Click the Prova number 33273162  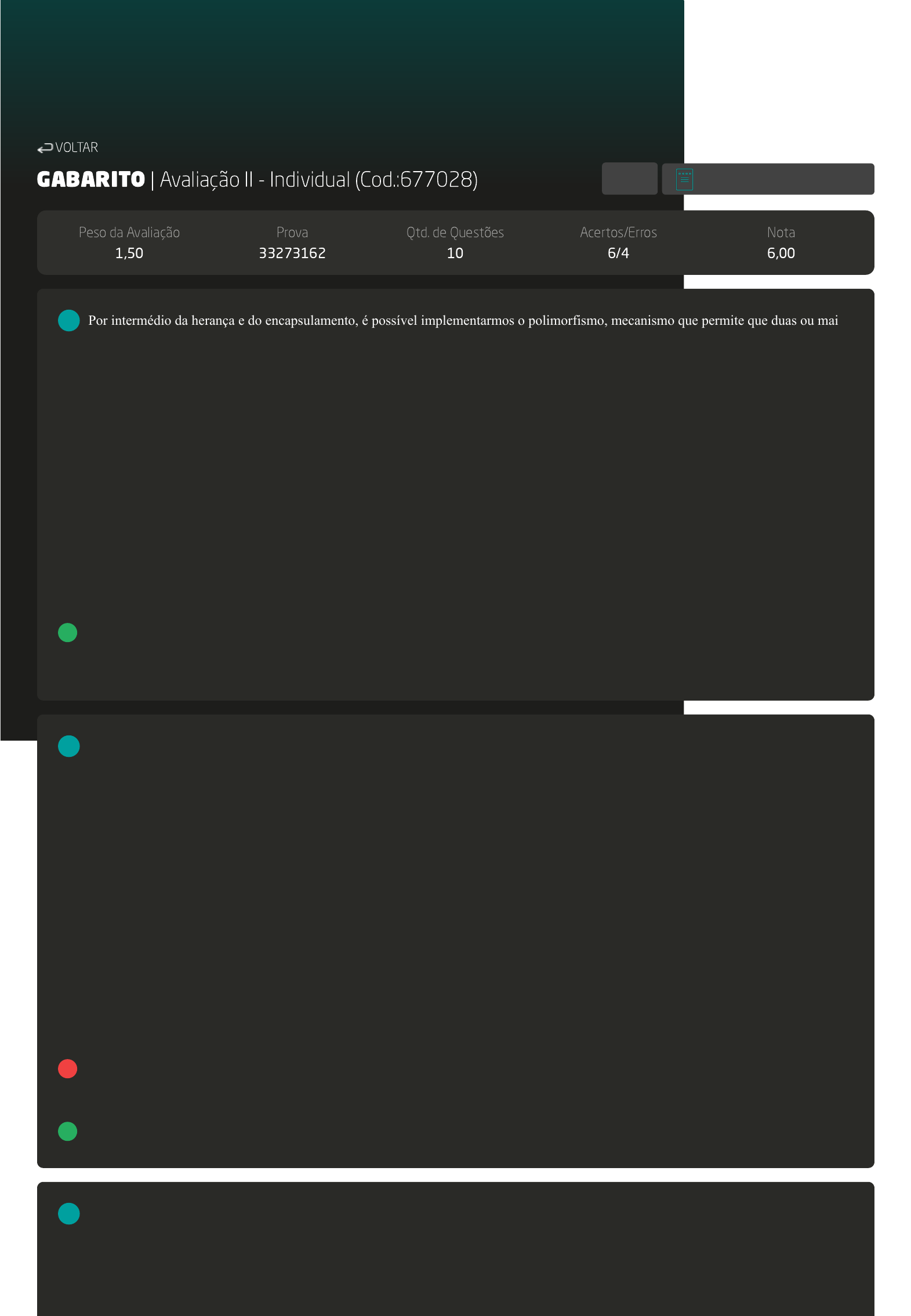(x=292, y=253)
